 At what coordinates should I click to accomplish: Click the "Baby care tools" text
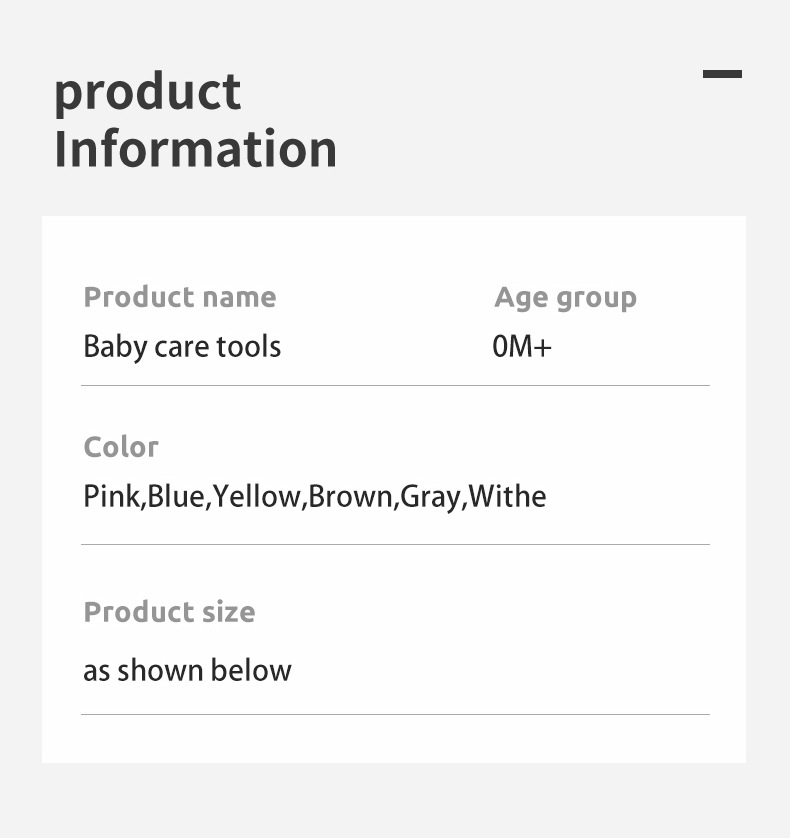click(x=182, y=347)
